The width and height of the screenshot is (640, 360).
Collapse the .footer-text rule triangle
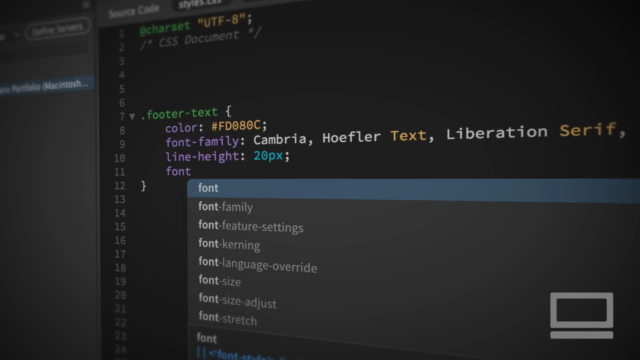(132, 117)
